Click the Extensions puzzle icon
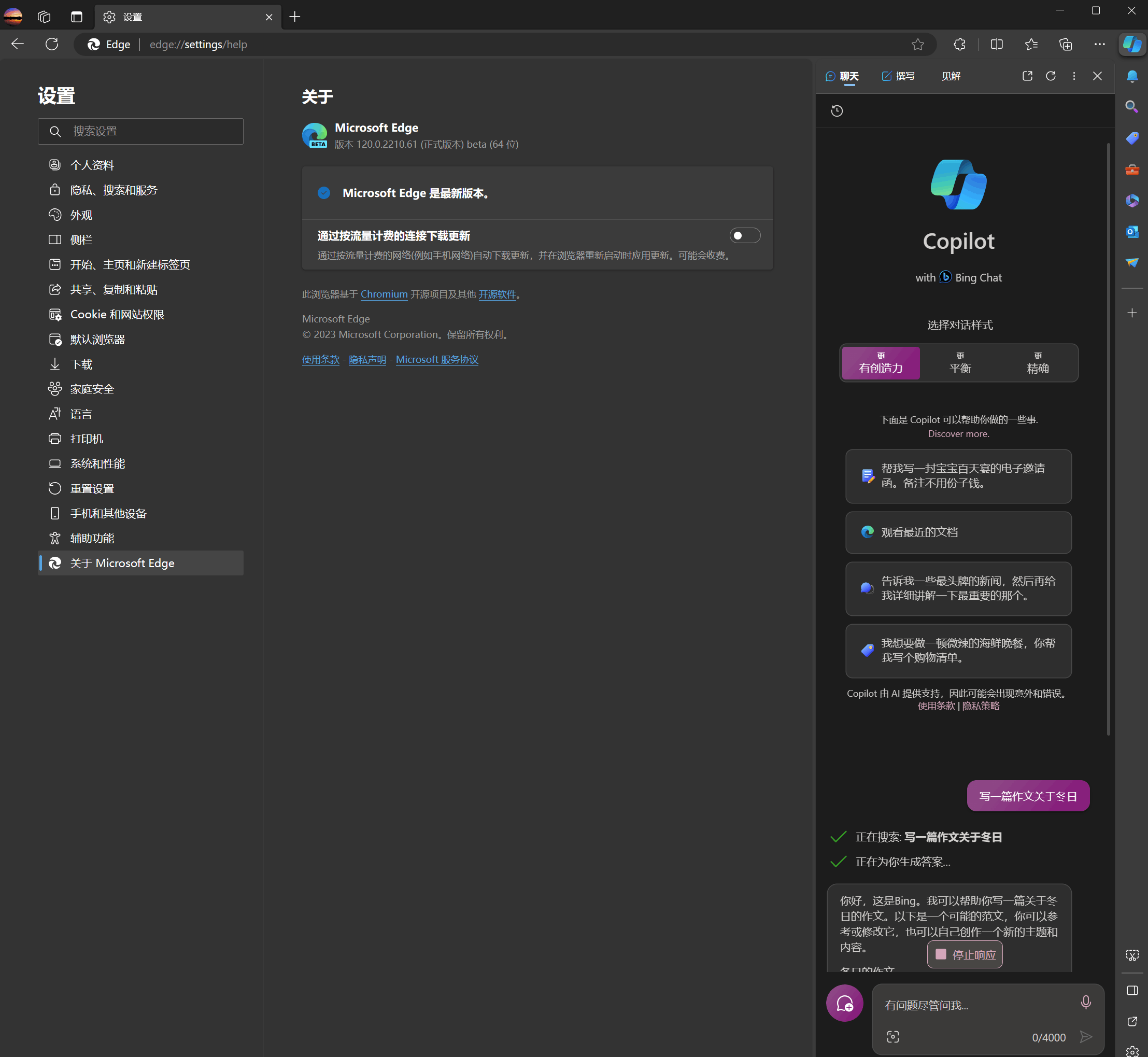This screenshot has width=1148, height=1057. [959, 45]
